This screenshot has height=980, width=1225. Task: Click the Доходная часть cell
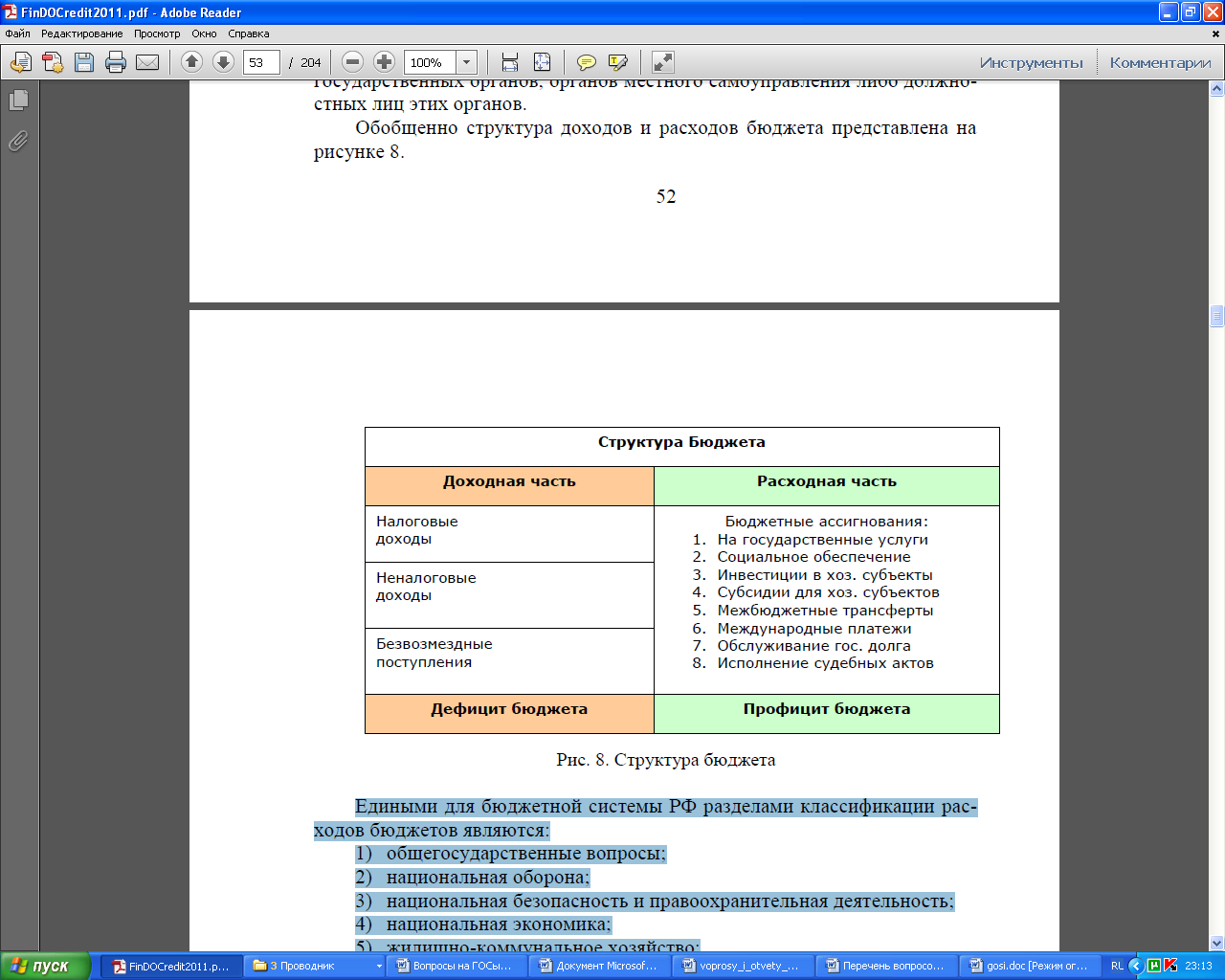(509, 486)
